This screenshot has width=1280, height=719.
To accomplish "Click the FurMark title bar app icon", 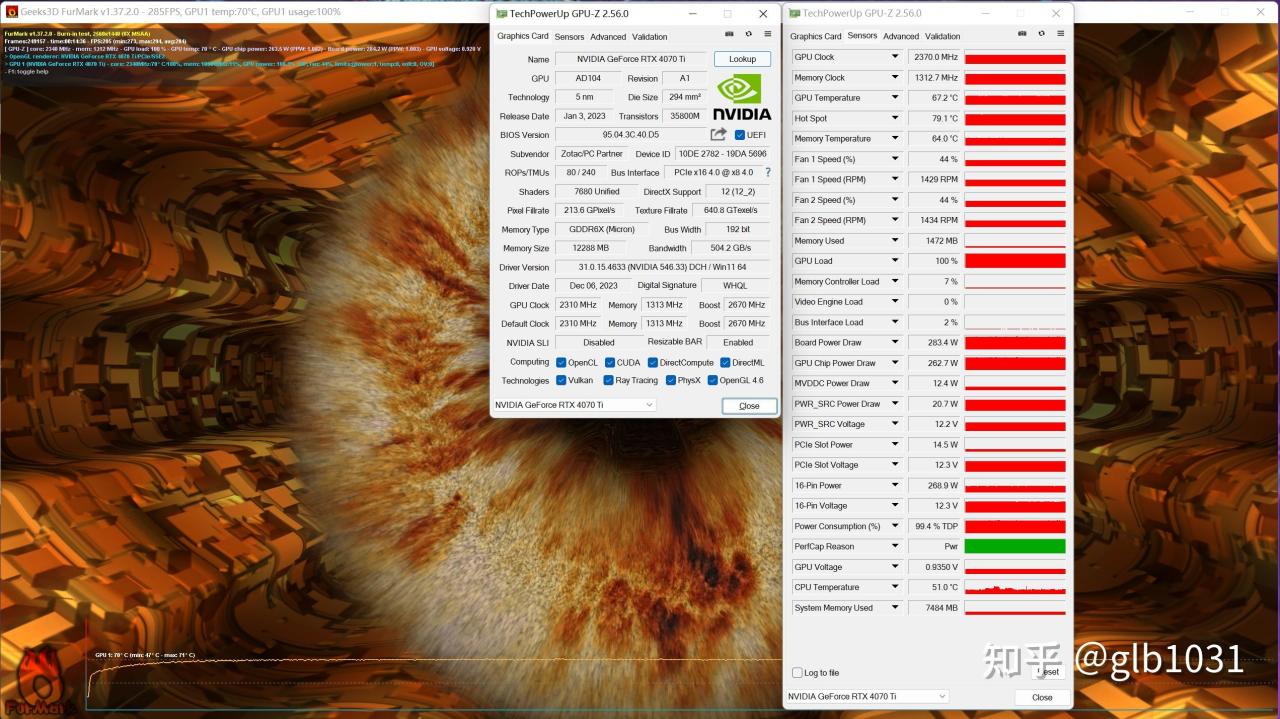I will click(x=12, y=12).
